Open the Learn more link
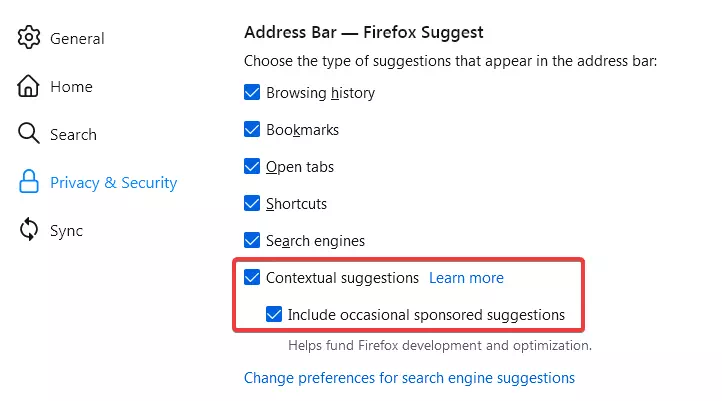The image size is (722, 401). [466, 278]
